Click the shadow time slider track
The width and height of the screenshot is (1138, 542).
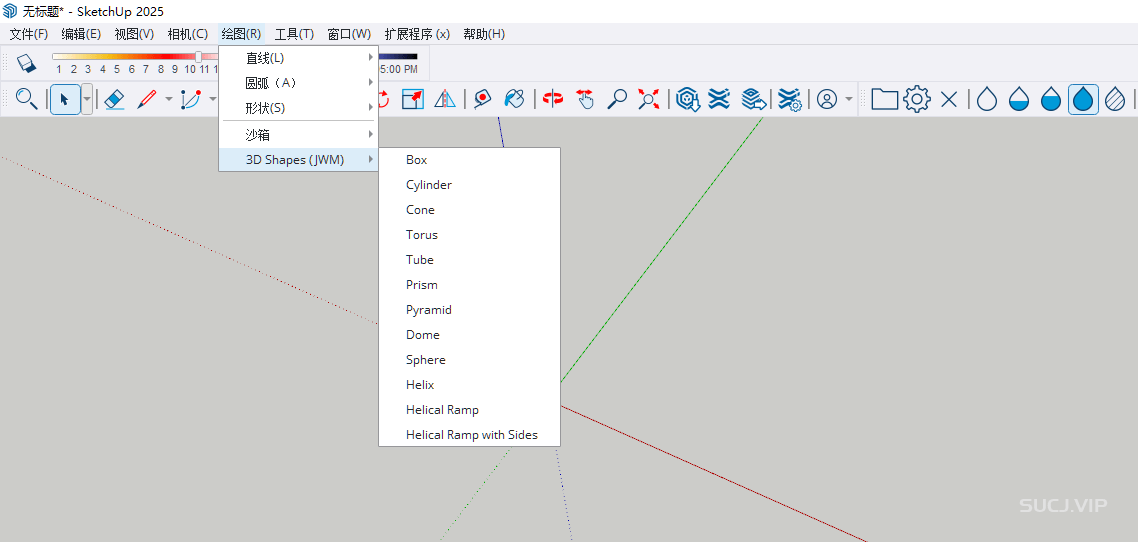click(398, 57)
